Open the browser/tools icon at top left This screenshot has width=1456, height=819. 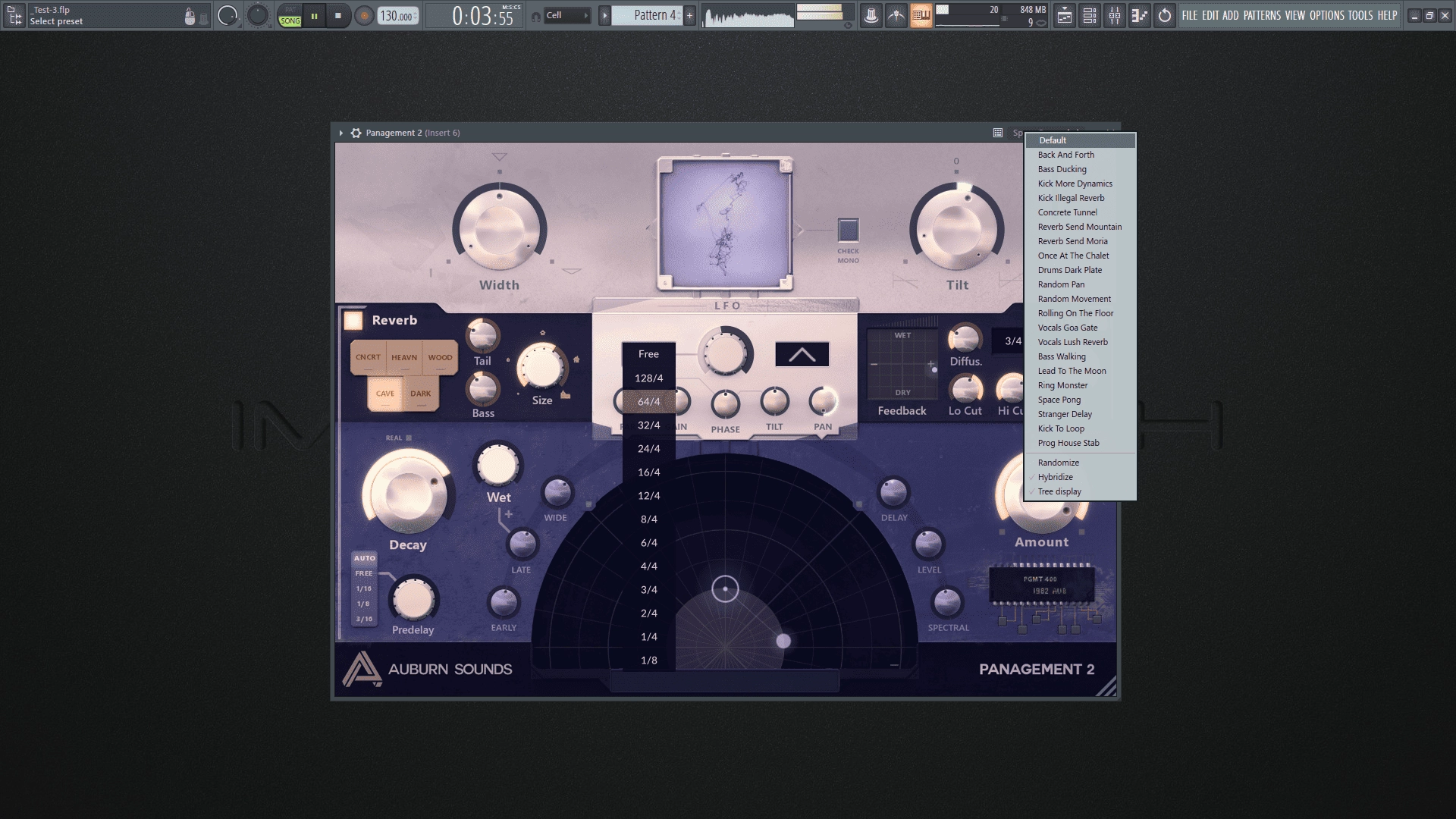tap(14, 15)
